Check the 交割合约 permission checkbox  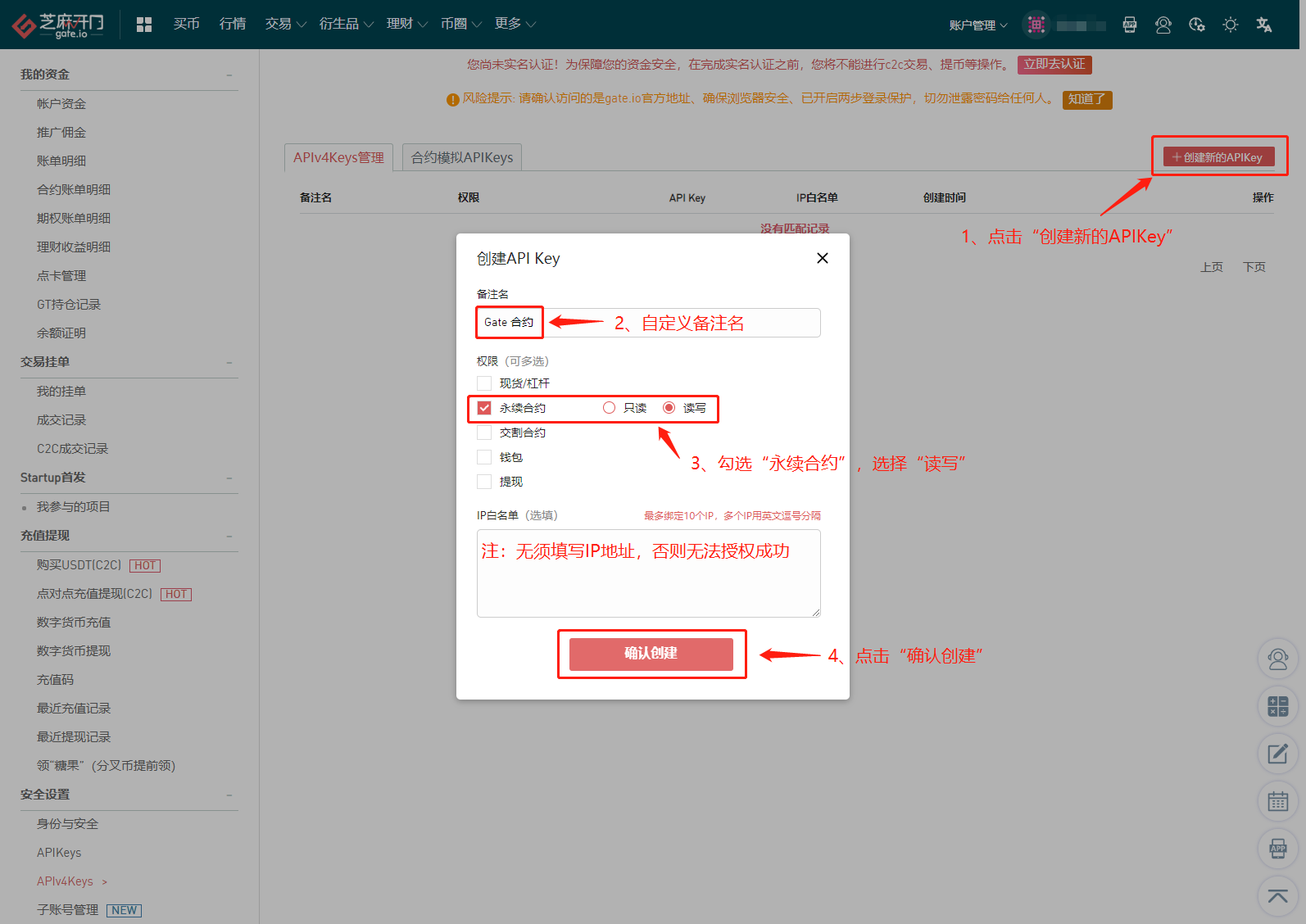pyautogui.click(x=484, y=433)
